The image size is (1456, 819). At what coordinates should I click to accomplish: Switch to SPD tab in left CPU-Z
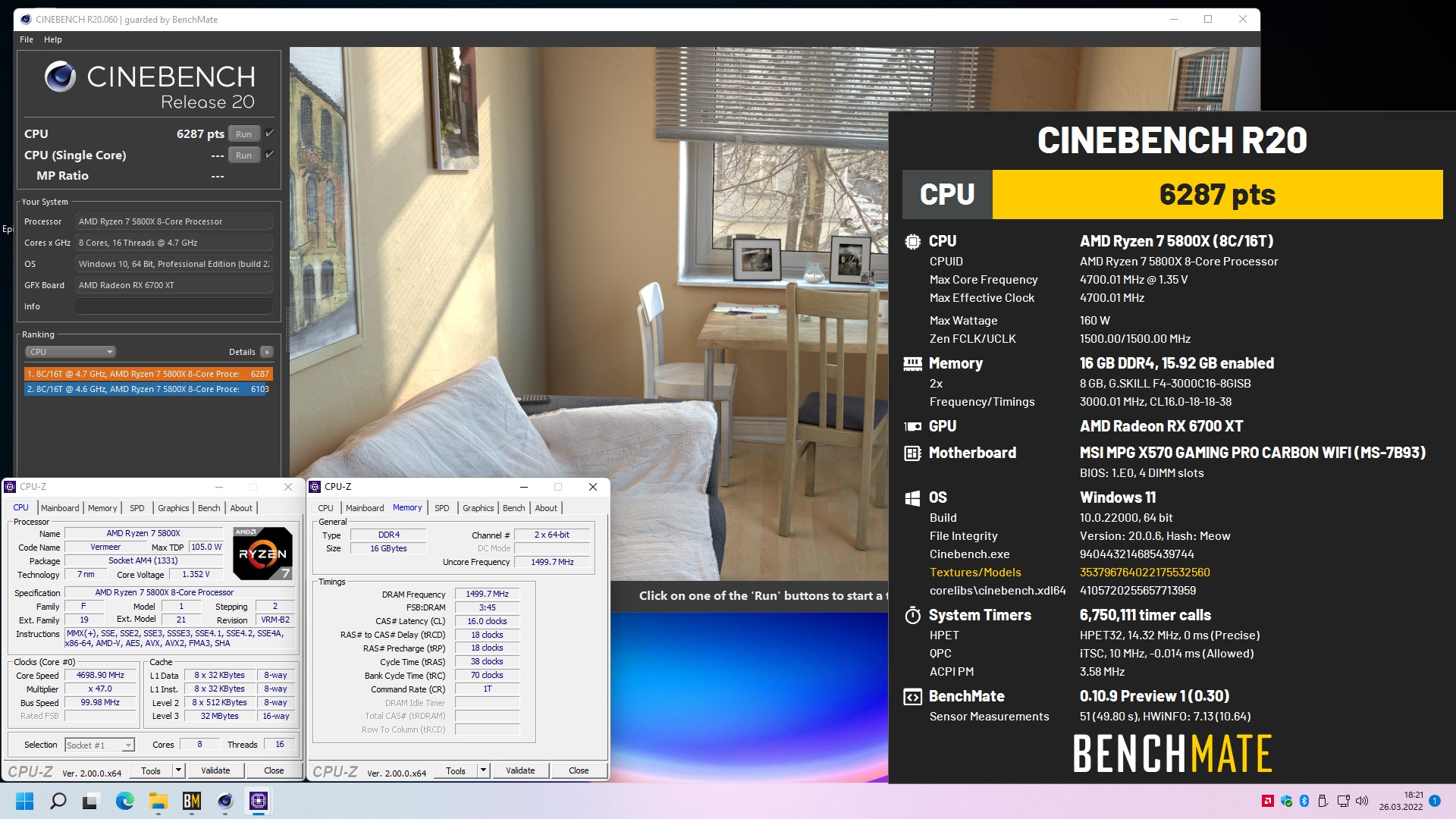click(137, 508)
